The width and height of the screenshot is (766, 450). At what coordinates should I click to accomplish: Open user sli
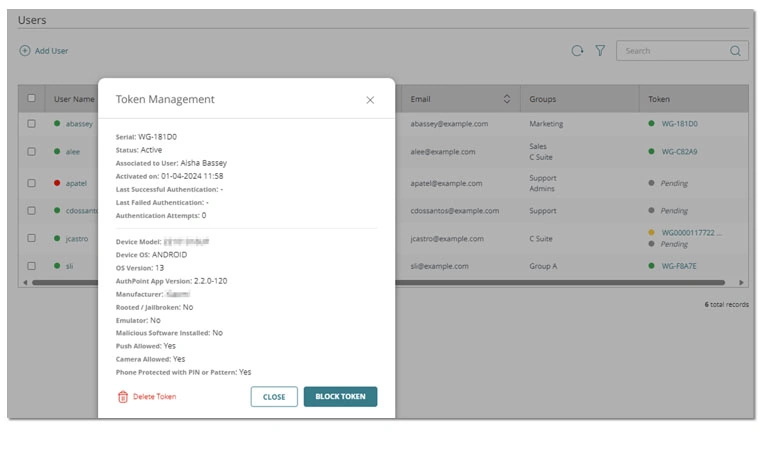click(x=69, y=266)
